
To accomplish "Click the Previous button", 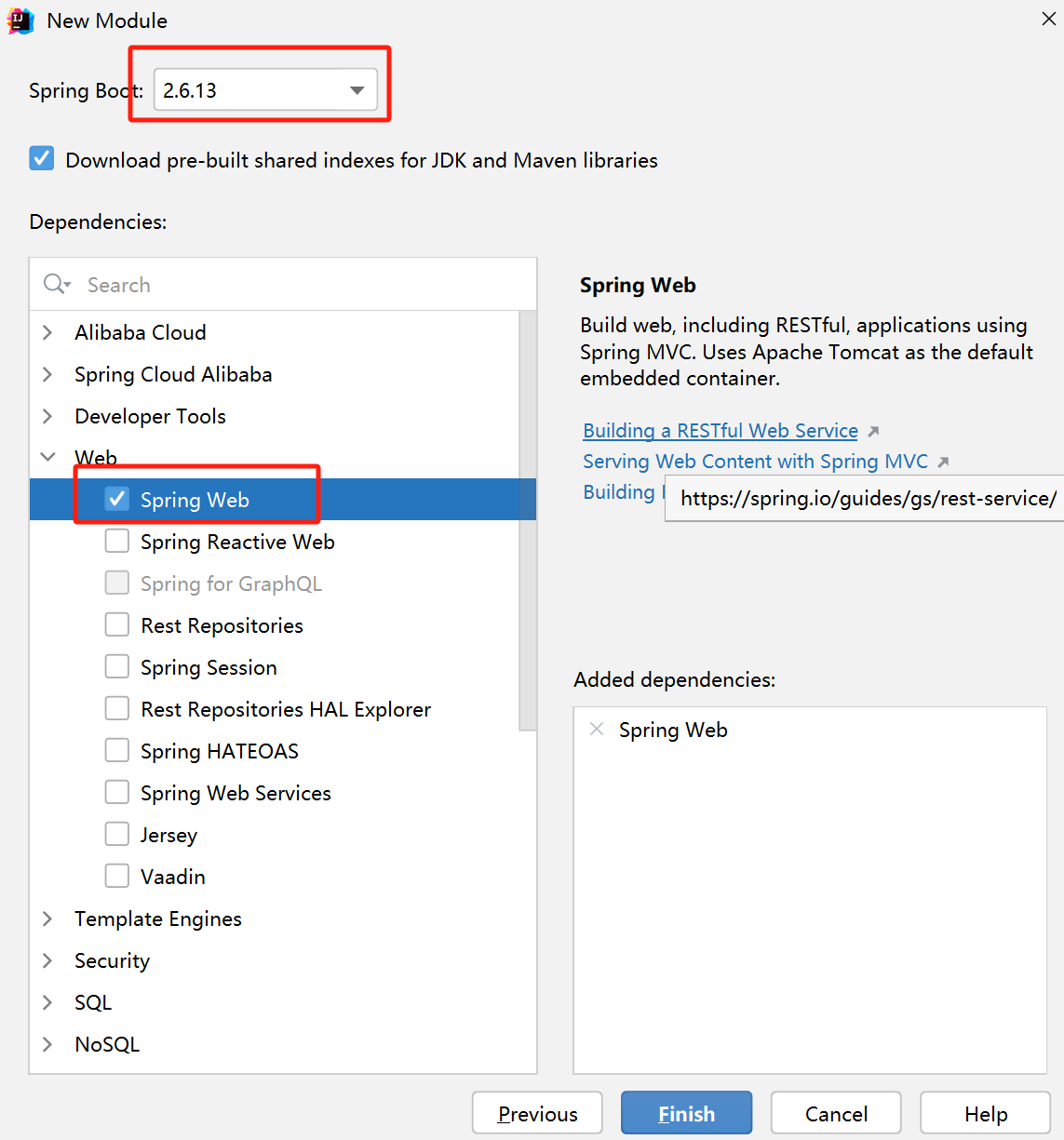I will tap(537, 1113).
